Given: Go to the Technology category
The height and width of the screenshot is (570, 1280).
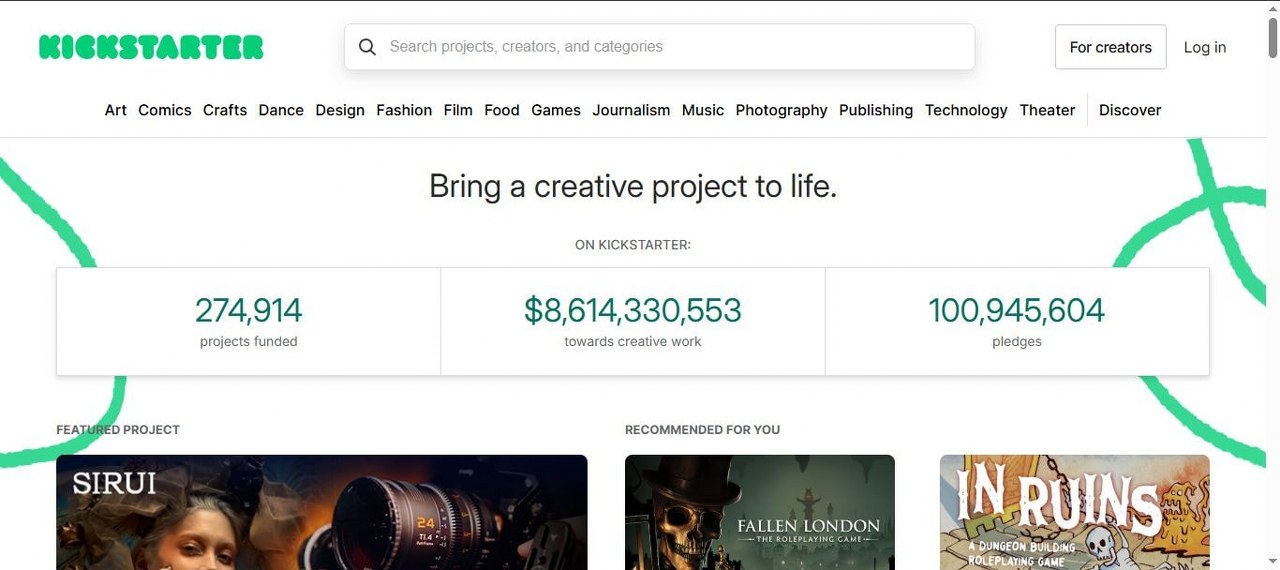Looking at the screenshot, I should 966,110.
